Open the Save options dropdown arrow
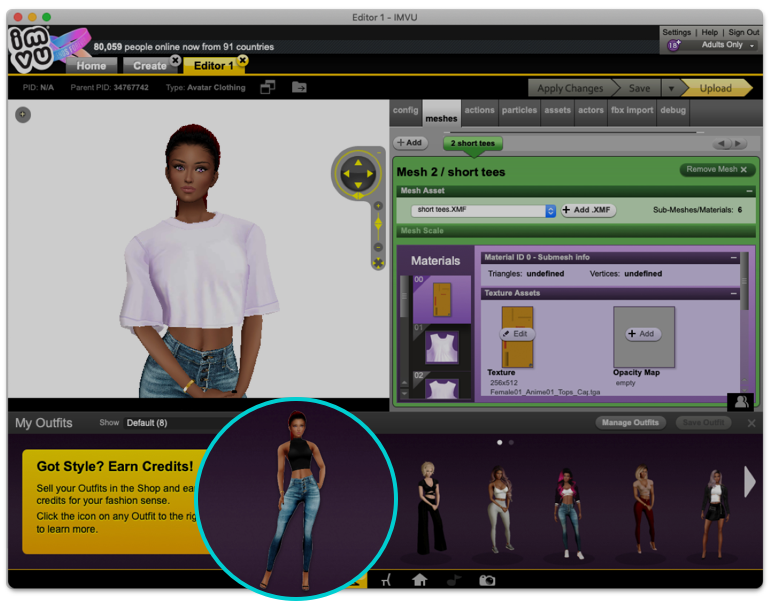 tap(671, 89)
